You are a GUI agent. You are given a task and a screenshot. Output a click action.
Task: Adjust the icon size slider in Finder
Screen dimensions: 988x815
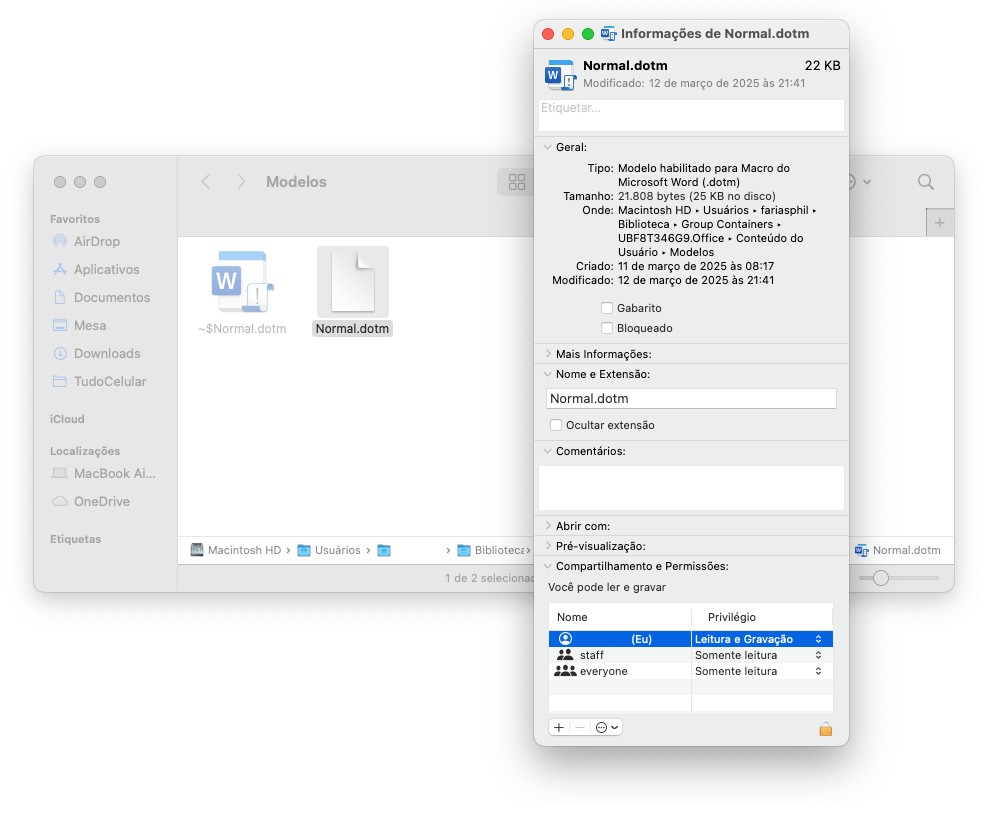881,578
